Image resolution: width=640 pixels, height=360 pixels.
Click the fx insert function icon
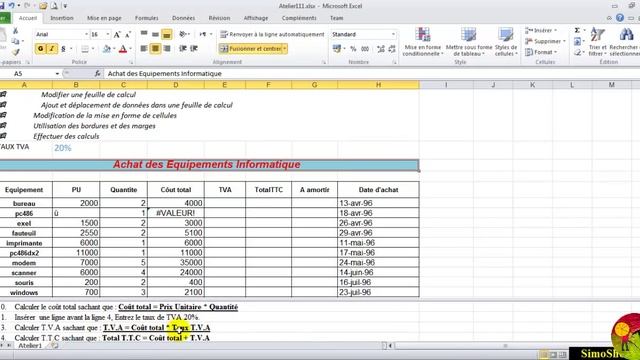(98, 73)
